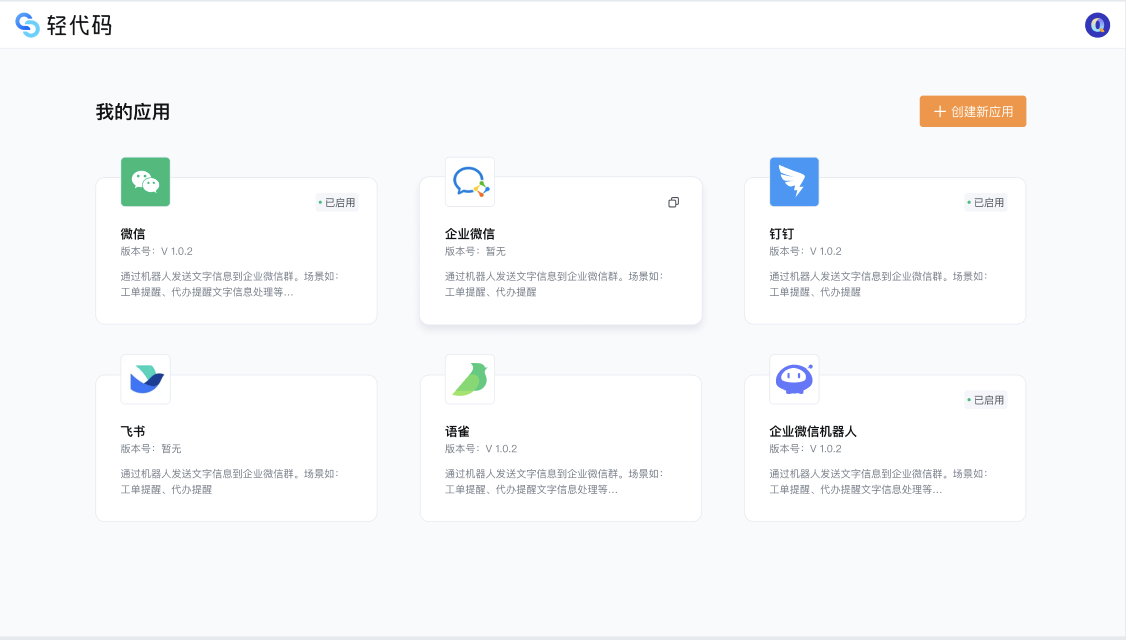
Task: Click the 我的应用 page heading
Action: click(133, 112)
